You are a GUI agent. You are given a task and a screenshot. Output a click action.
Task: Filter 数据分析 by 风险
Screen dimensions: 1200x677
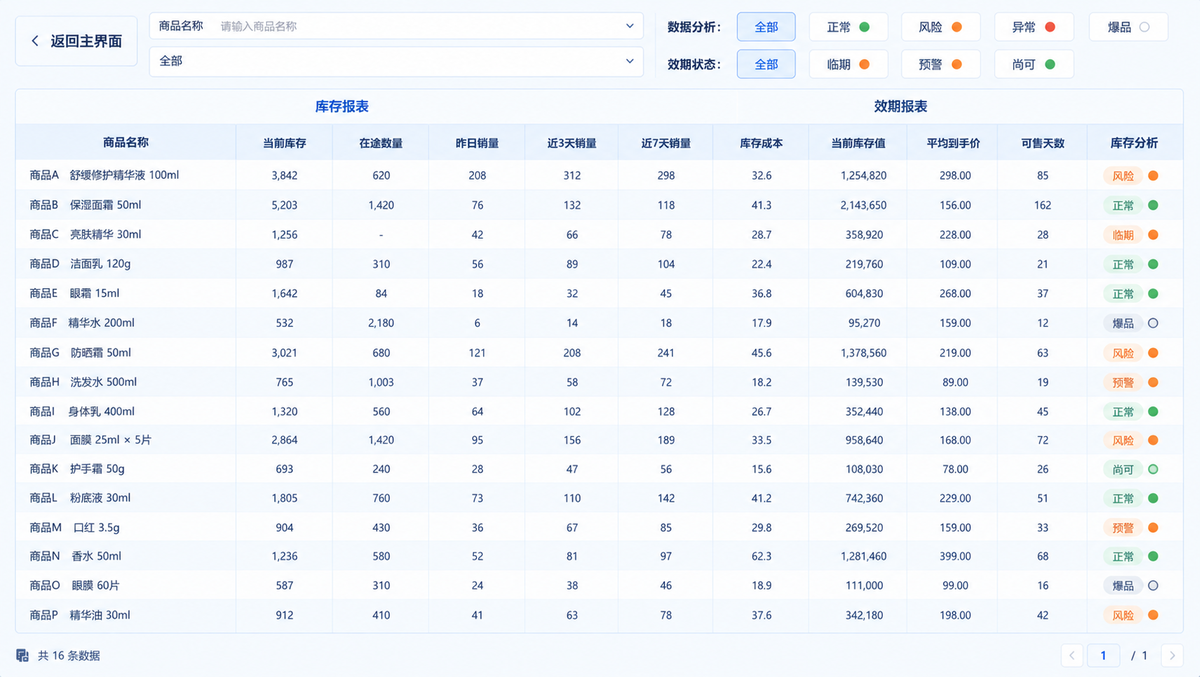pos(940,27)
